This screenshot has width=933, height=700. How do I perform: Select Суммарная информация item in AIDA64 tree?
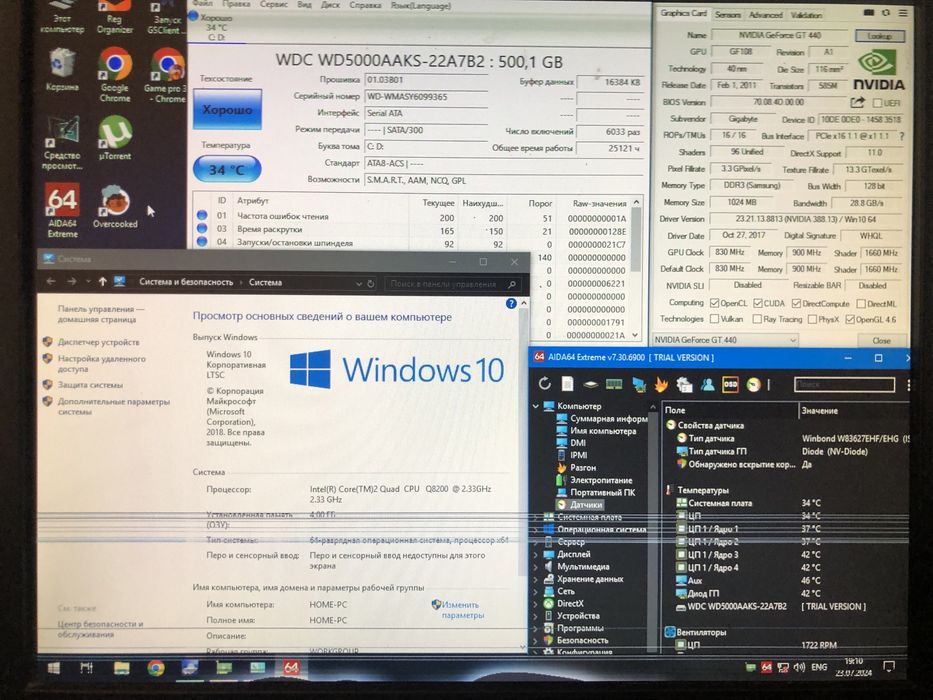pos(609,418)
